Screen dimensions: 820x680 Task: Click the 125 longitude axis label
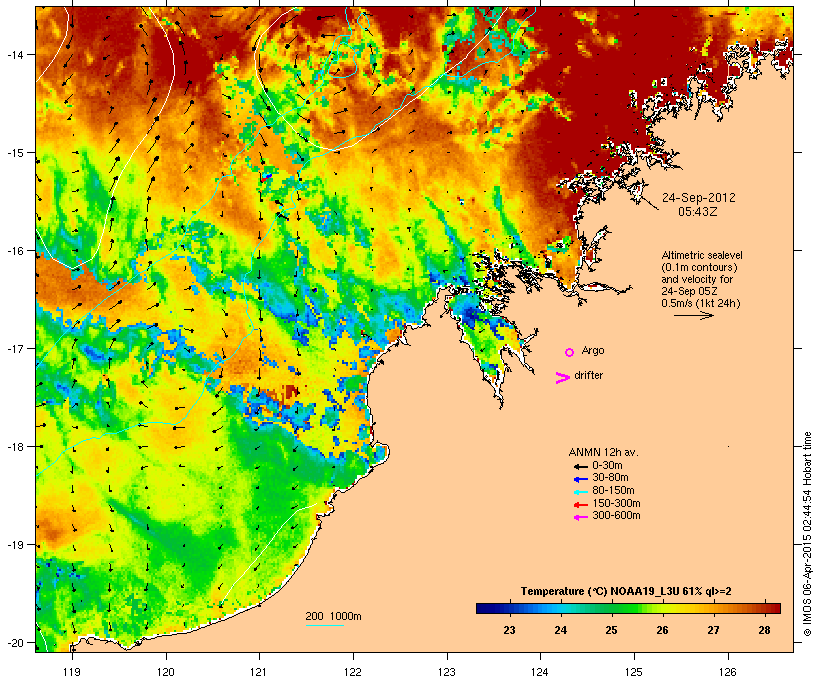pyautogui.click(x=634, y=672)
